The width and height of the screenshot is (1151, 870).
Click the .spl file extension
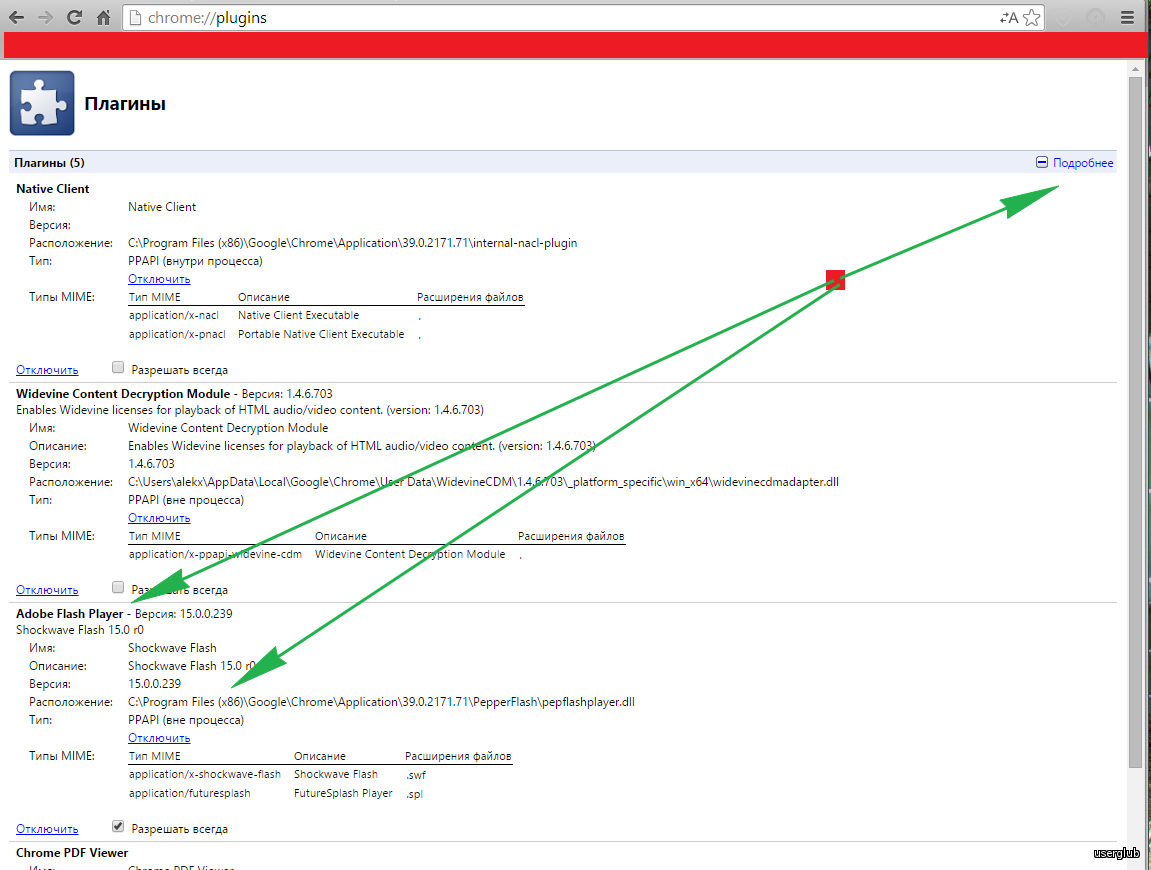click(x=414, y=794)
